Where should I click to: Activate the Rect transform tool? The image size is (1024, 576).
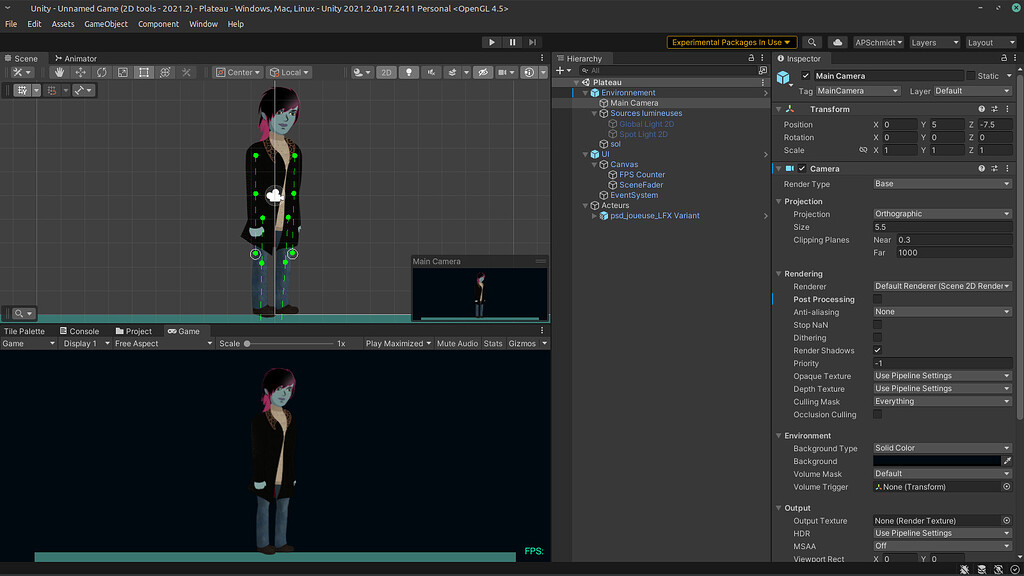point(144,72)
